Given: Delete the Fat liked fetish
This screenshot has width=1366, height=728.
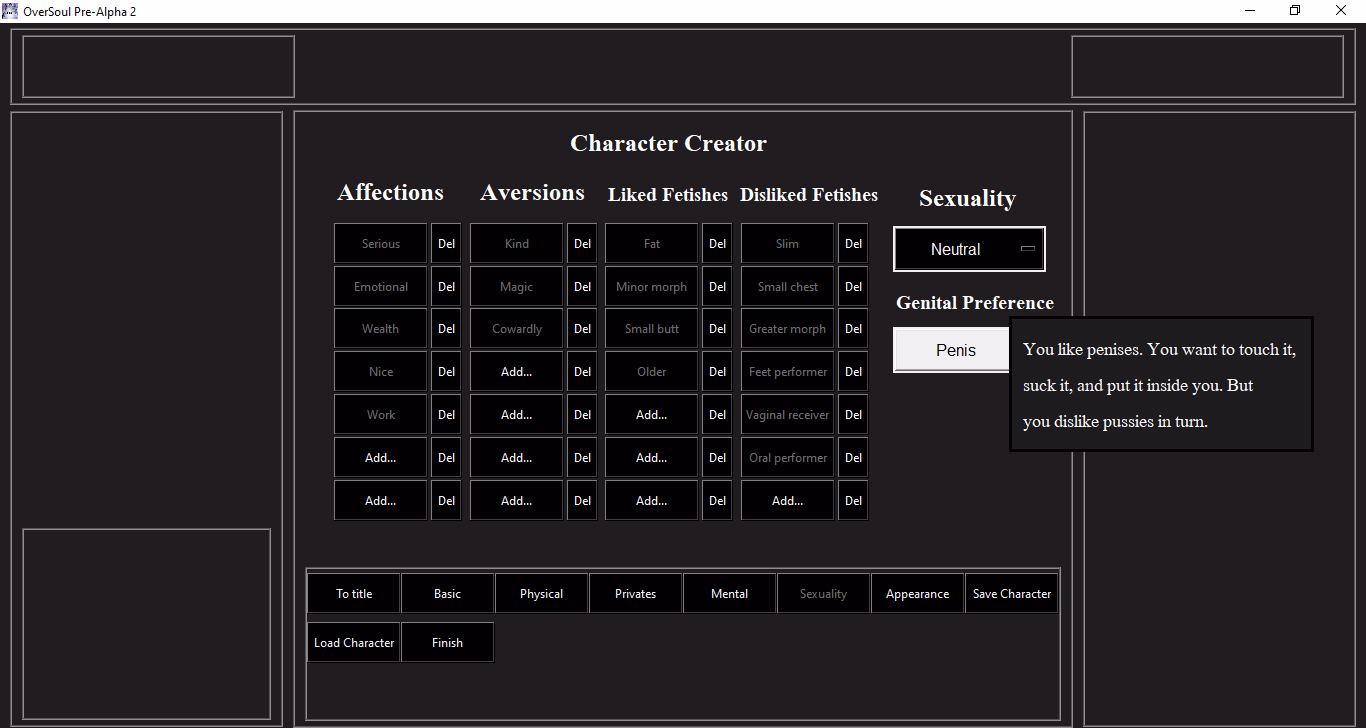Looking at the screenshot, I should click(x=718, y=243).
